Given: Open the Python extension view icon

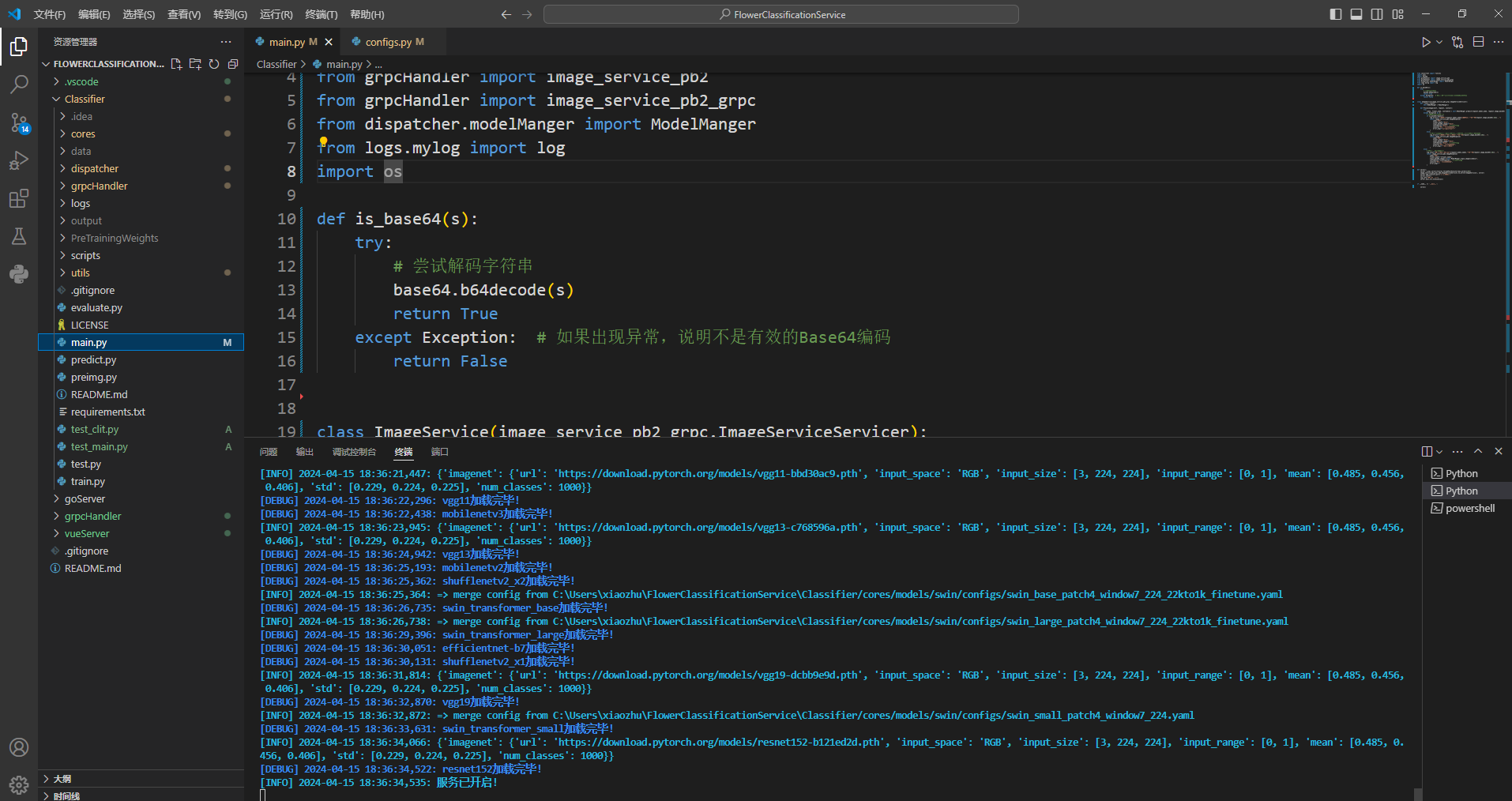Looking at the screenshot, I should tap(19, 274).
